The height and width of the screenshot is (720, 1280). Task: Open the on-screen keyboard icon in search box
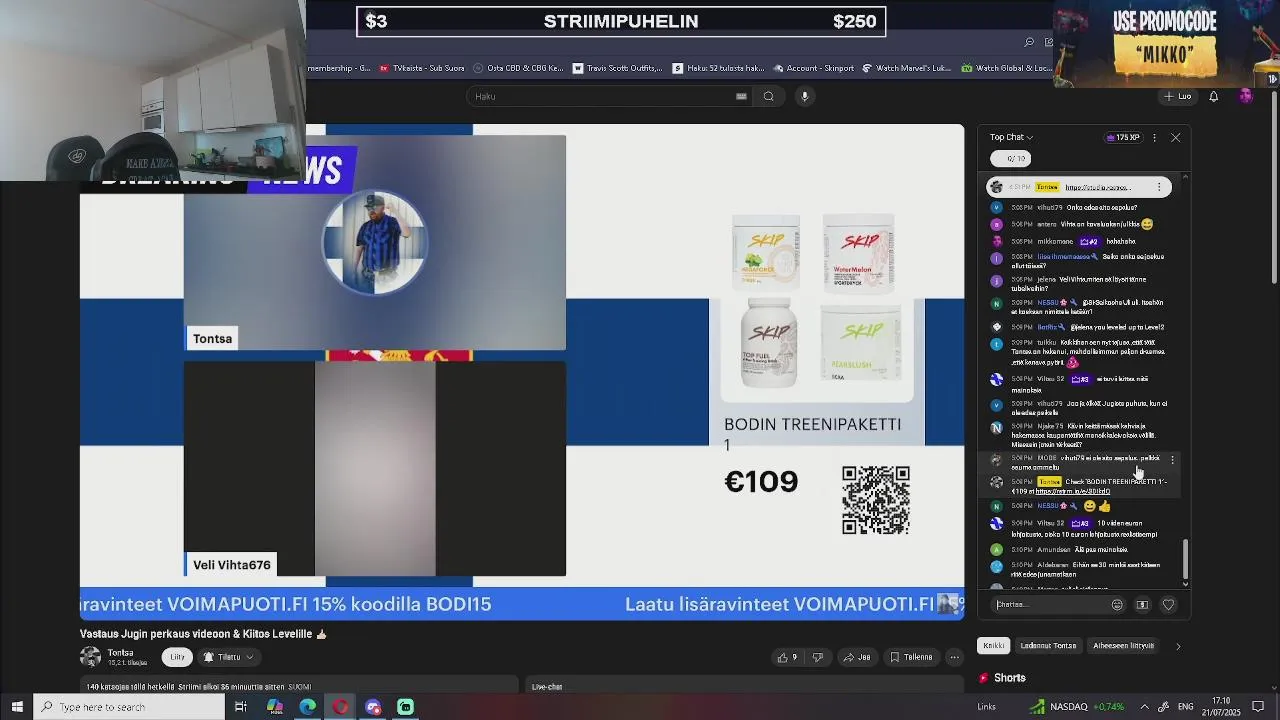coord(741,97)
